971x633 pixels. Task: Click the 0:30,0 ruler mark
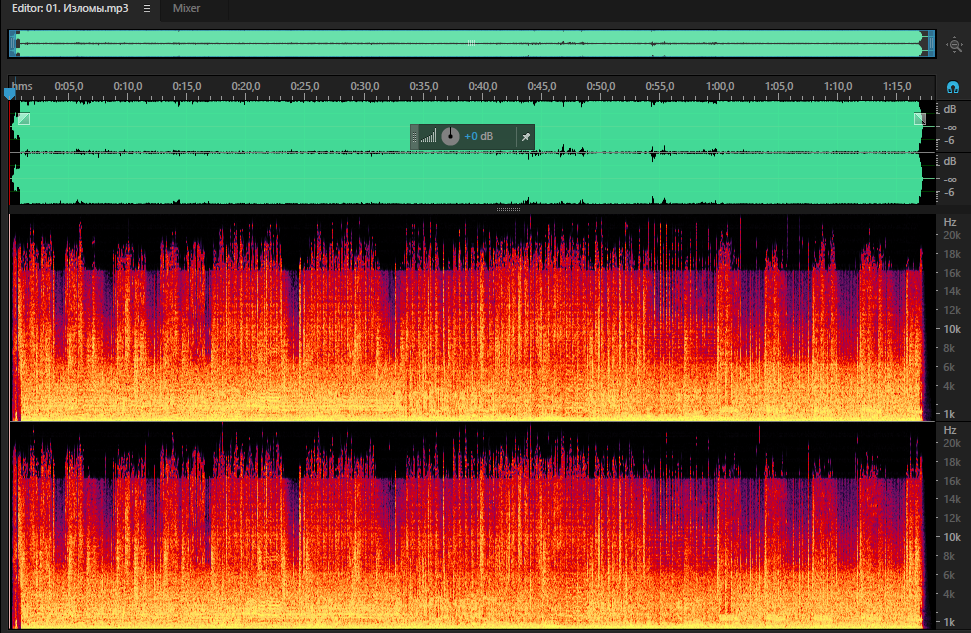[365, 86]
